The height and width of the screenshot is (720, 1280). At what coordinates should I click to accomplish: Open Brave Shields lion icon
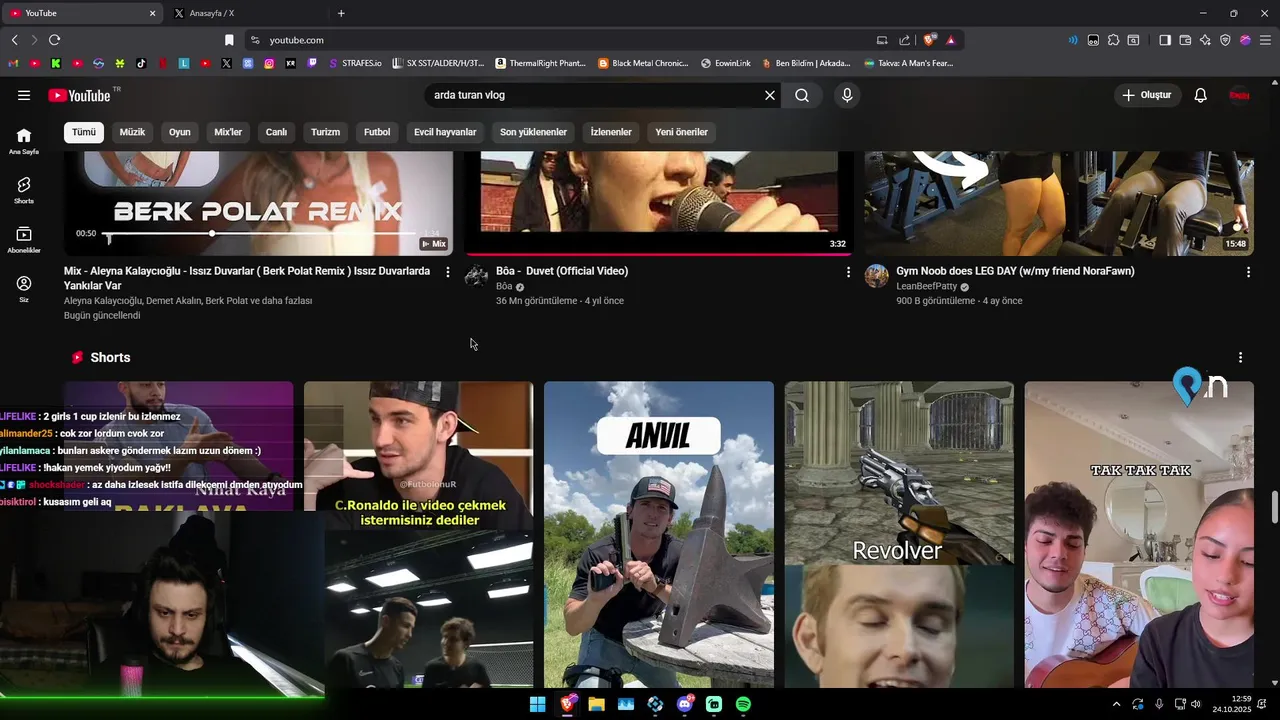[929, 40]
